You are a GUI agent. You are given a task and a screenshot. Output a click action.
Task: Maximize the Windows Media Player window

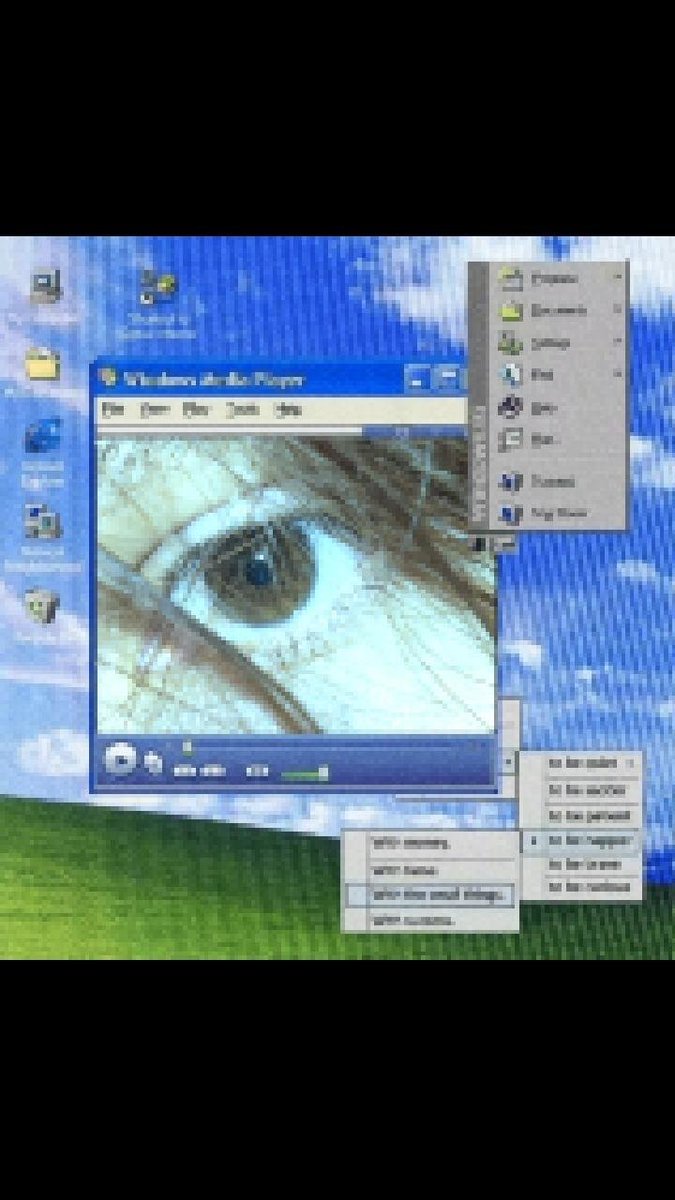tap(449, 378)
